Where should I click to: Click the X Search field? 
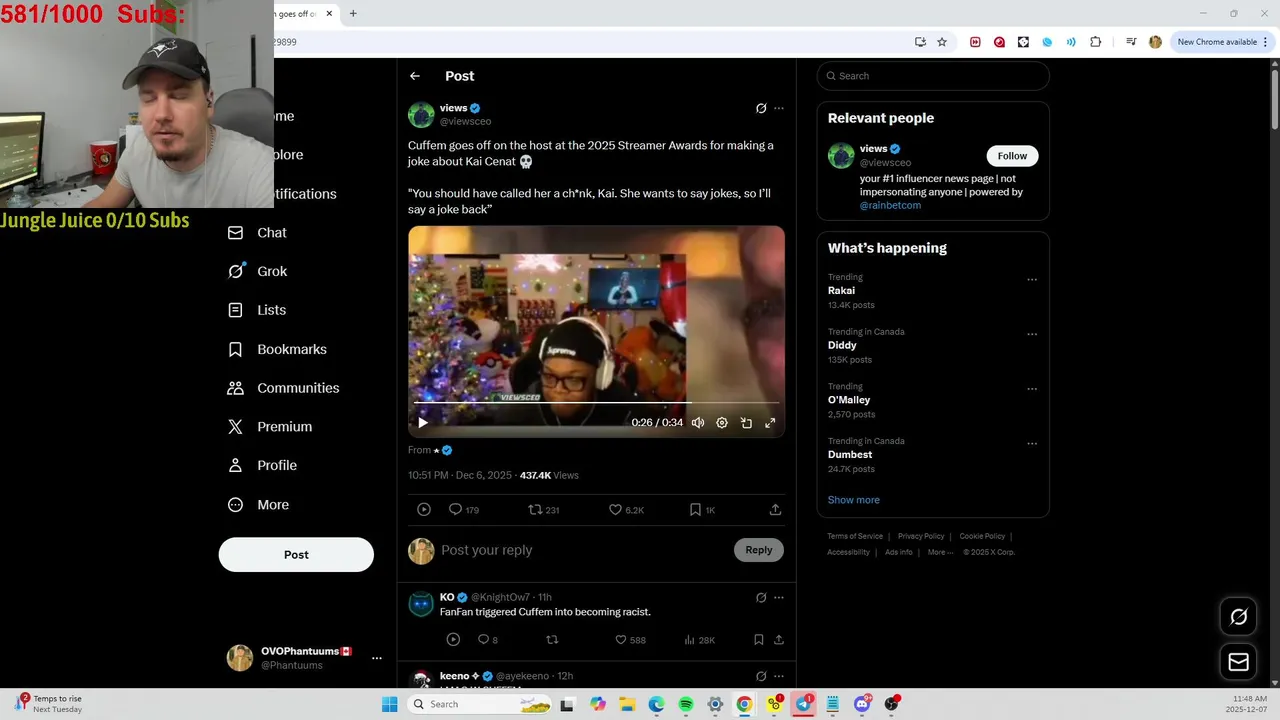[933, 76]
